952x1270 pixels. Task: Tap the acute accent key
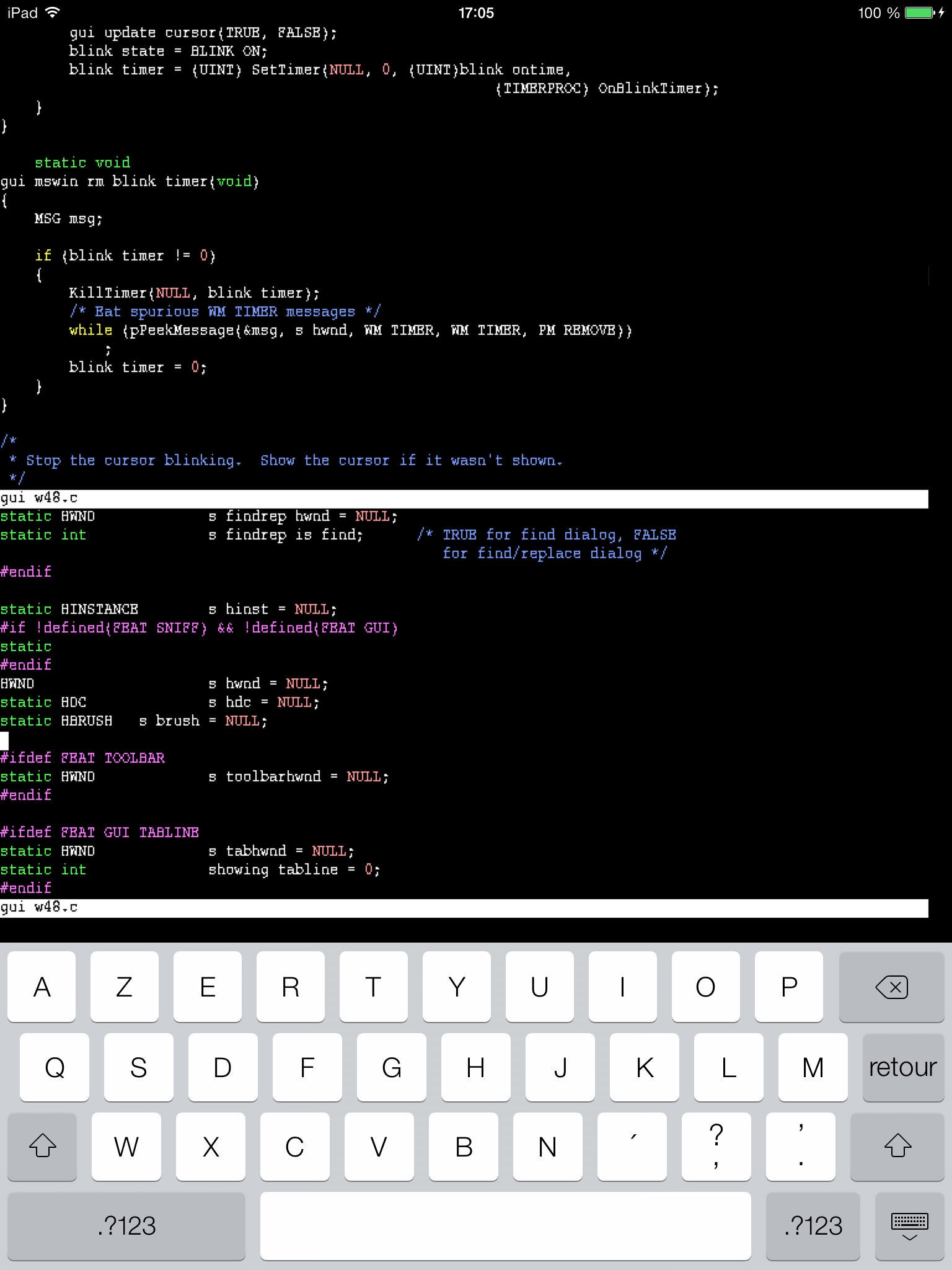tap(633, 1146)
